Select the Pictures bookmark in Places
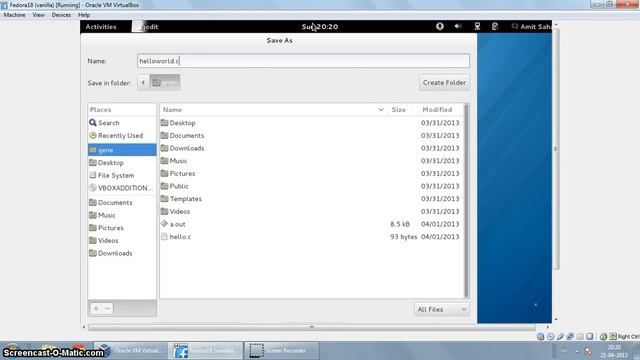This screenshot has width=640, height=360. click(x=122, y=228)
